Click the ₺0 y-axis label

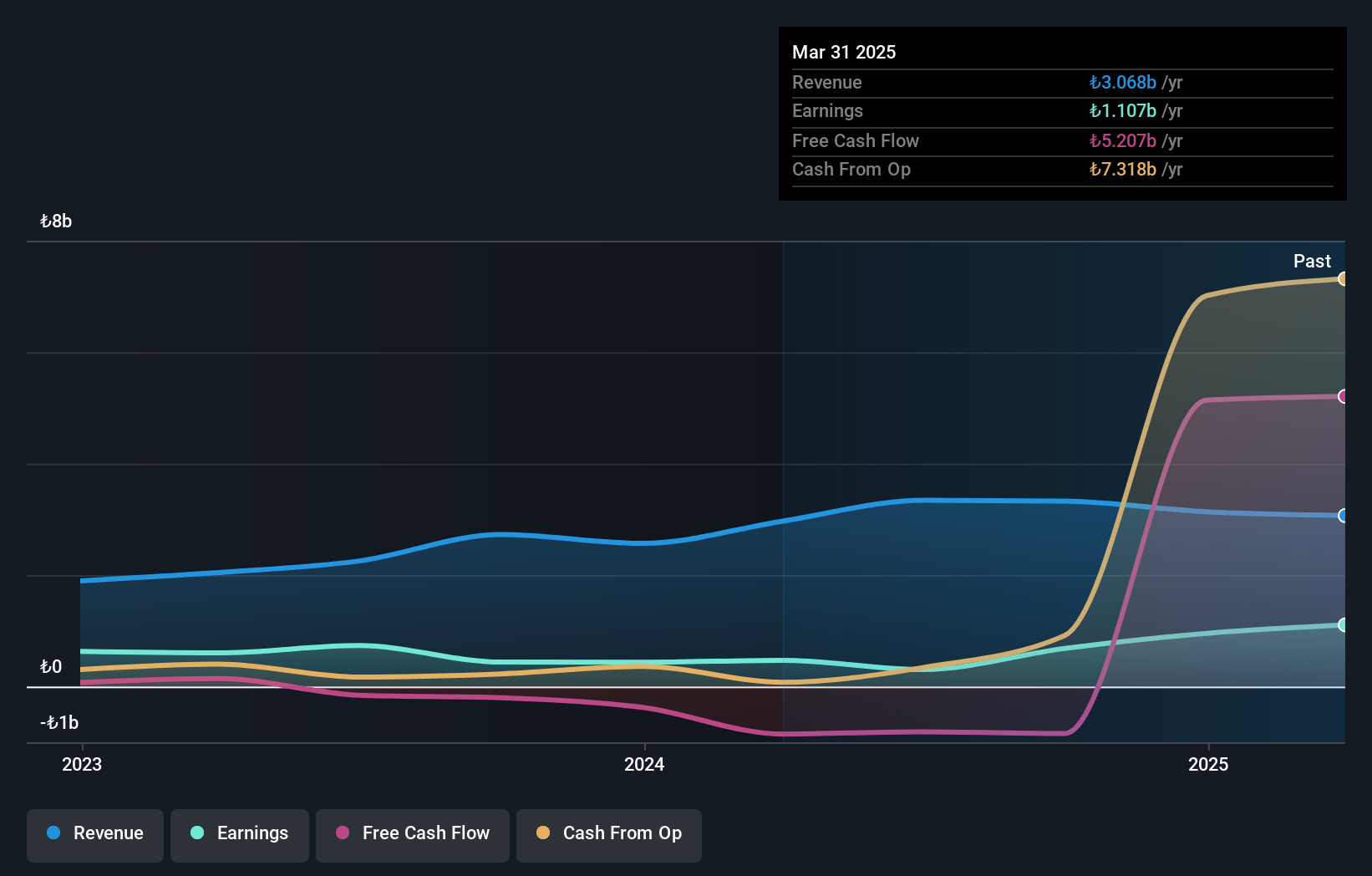51,667
